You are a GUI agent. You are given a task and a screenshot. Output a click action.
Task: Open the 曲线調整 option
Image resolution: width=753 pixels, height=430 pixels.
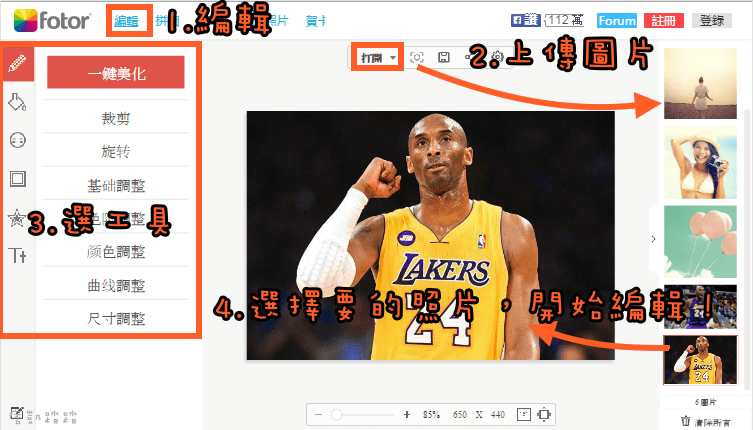click(116, 285)
